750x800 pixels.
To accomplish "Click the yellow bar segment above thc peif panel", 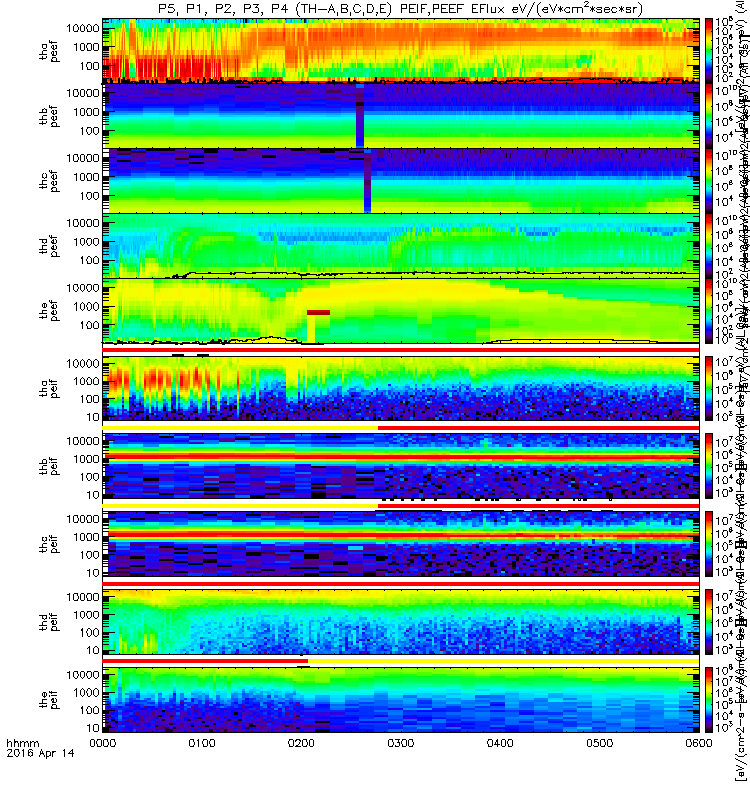I will tap(240, 506).
